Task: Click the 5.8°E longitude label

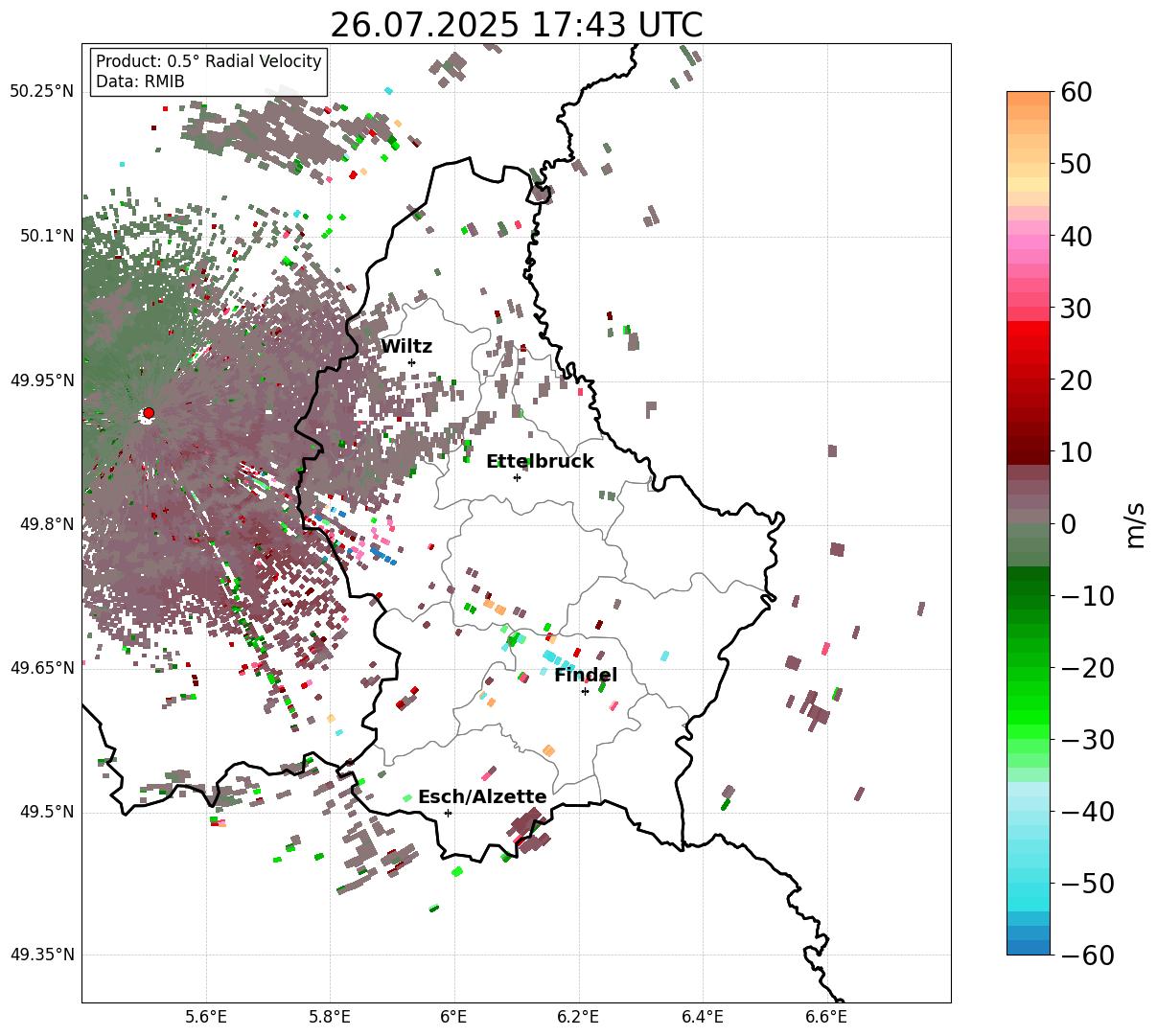Action: [331, 1018]
